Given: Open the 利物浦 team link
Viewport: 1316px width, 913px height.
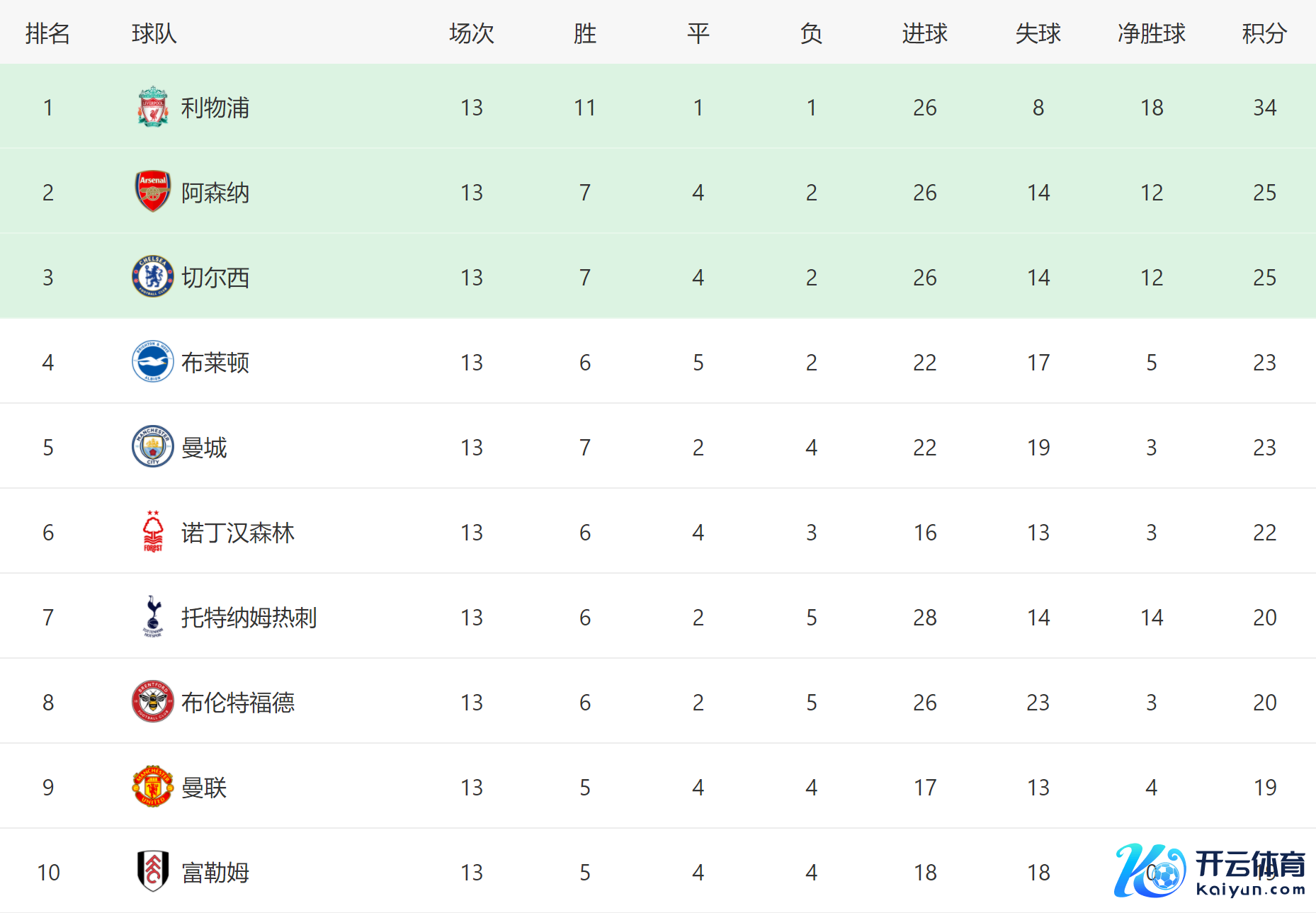Looking at the screenshot, I should coord(215,108).
